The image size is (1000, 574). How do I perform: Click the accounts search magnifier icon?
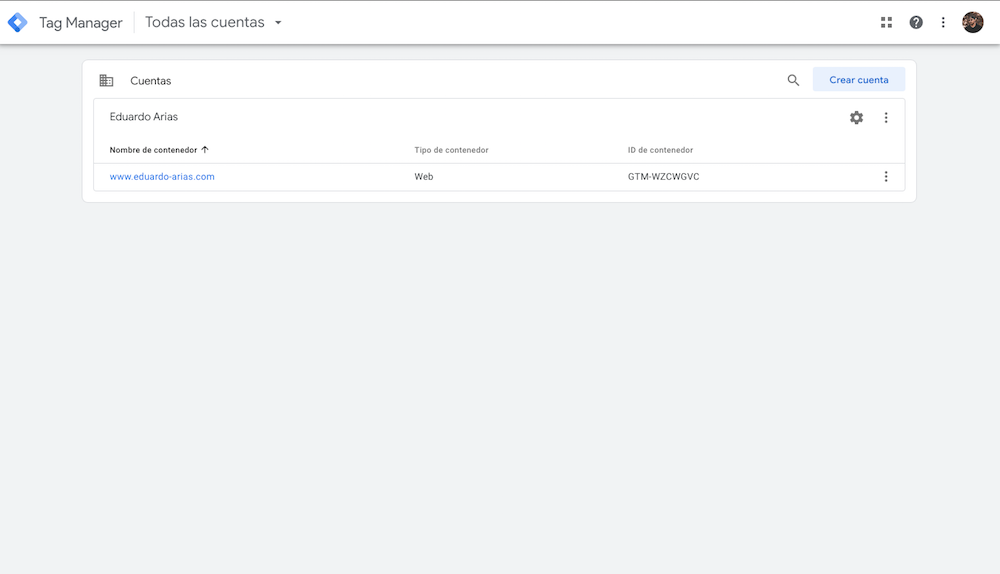pos(793,80)
